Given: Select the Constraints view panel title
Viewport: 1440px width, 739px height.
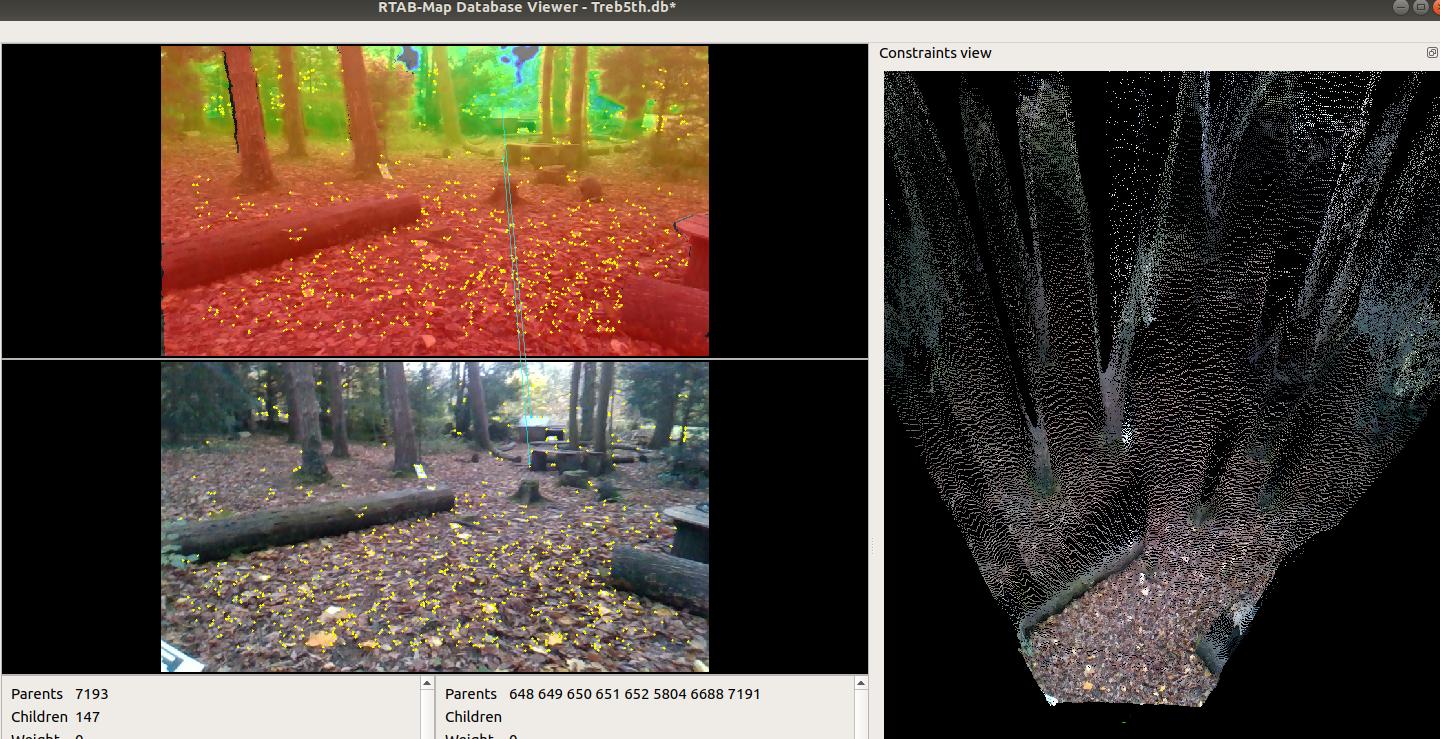Looking at the screenshot, I should pyautogui.click(x=935, y=53).
